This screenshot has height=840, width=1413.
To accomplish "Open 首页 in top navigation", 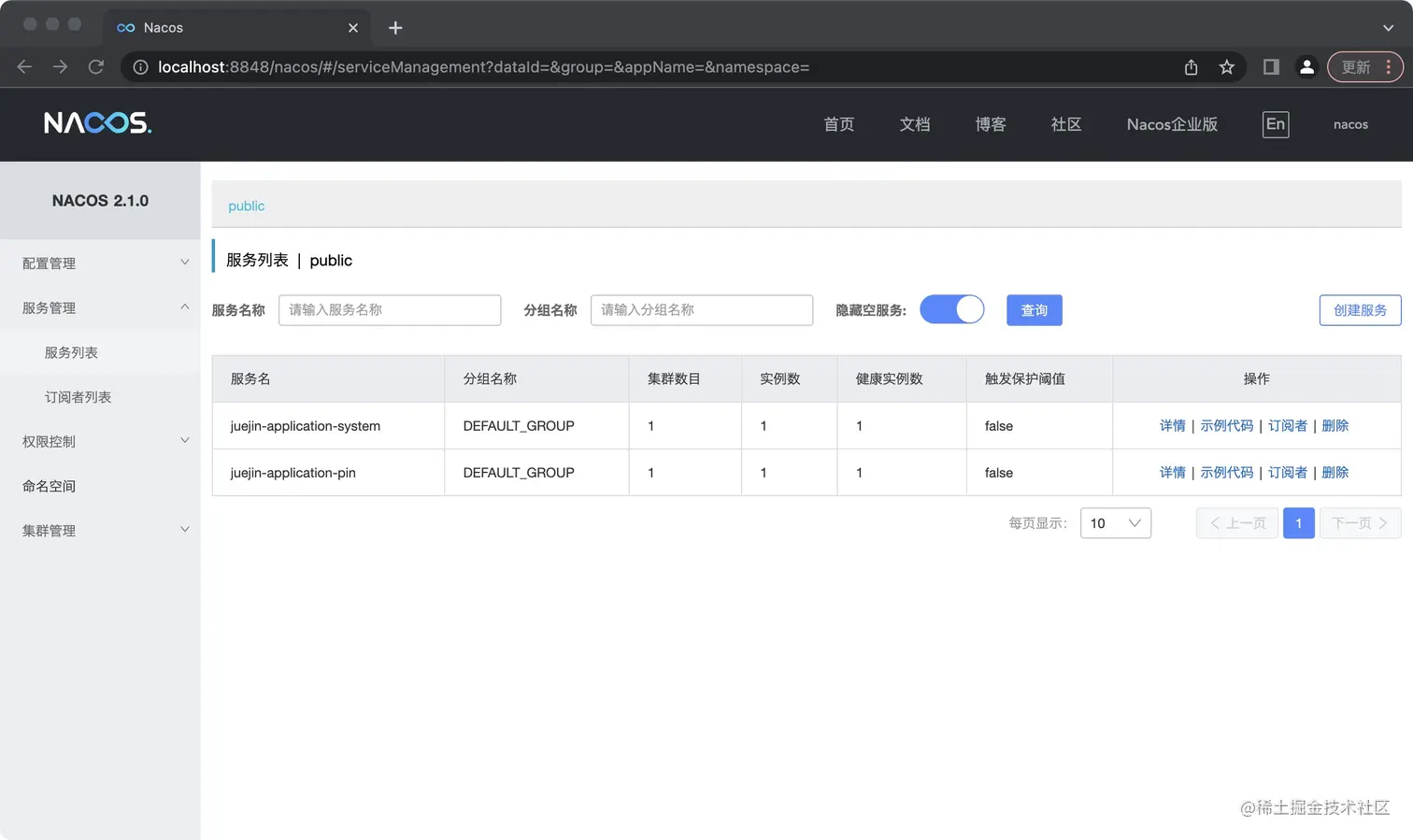I will tap(839, 124).
